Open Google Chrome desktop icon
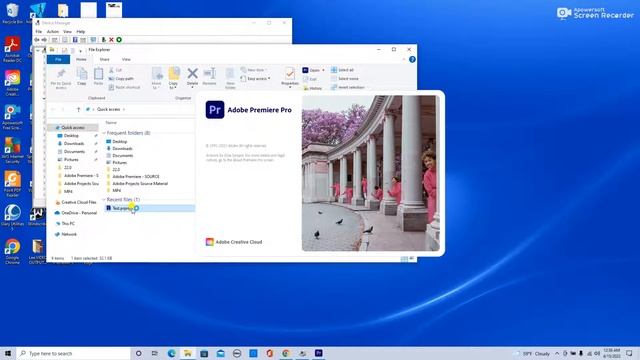640x360 pixels. click(x=12, y=252)
